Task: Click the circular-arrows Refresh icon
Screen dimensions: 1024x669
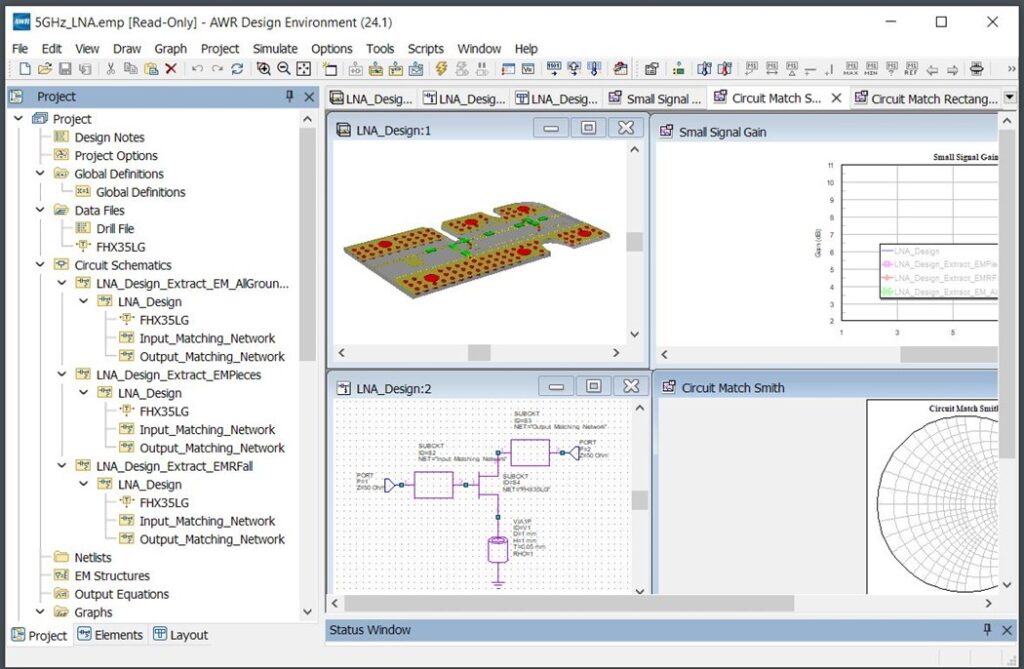Action: tap(237, 69)
